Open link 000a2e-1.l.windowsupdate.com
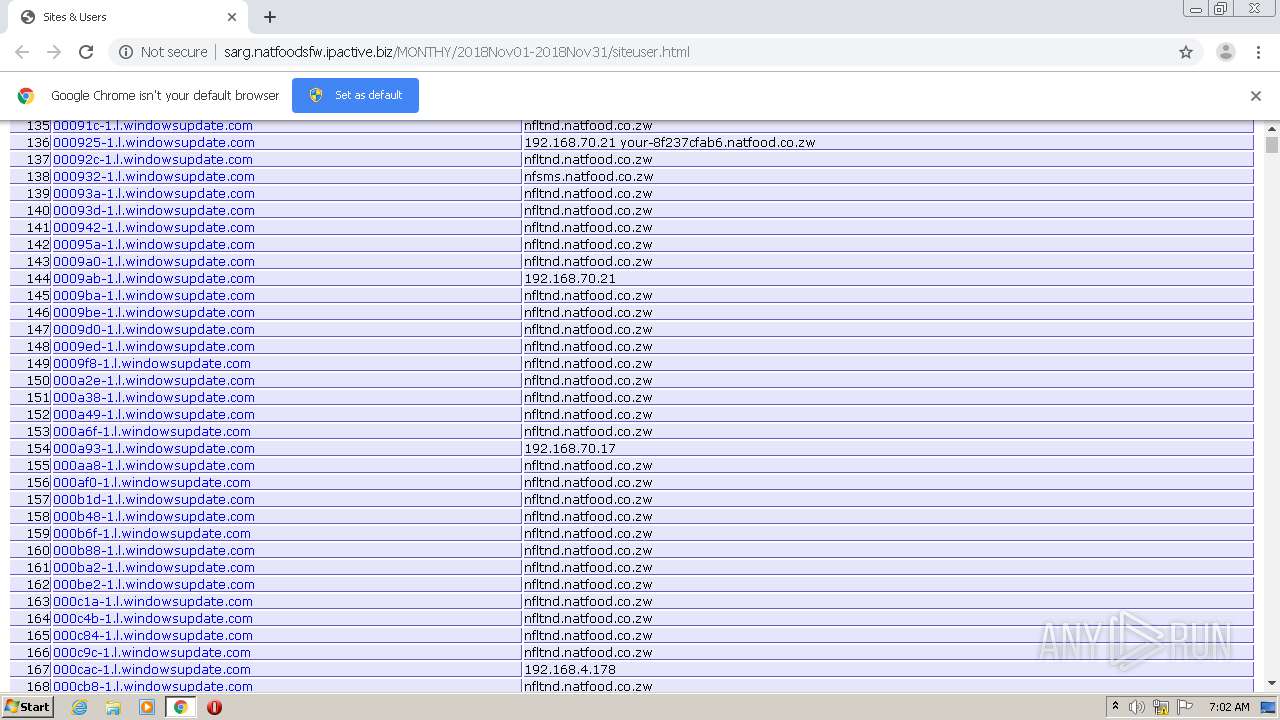 pos(154,381)
